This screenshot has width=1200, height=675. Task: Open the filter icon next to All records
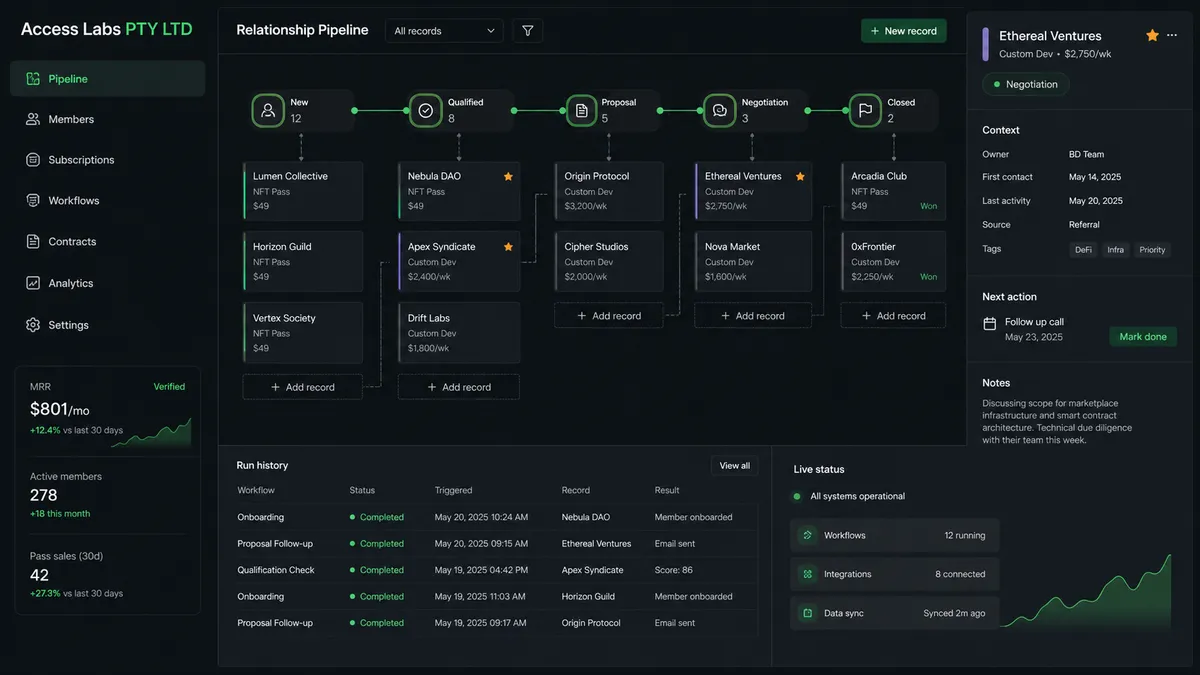528,31
